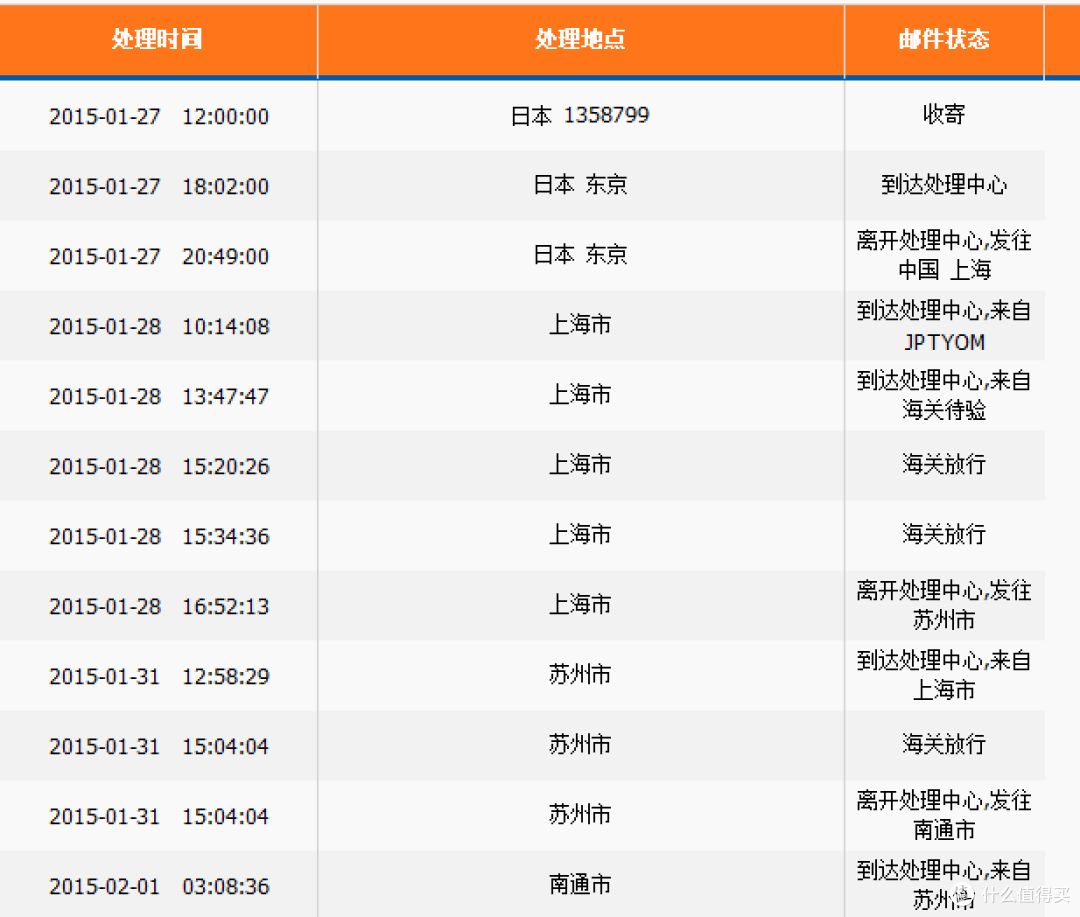This screenshot has width=1080, height=917.
Task: Click the 处理时间 column header
Action: pyautogui.click(x=158, y=39)
